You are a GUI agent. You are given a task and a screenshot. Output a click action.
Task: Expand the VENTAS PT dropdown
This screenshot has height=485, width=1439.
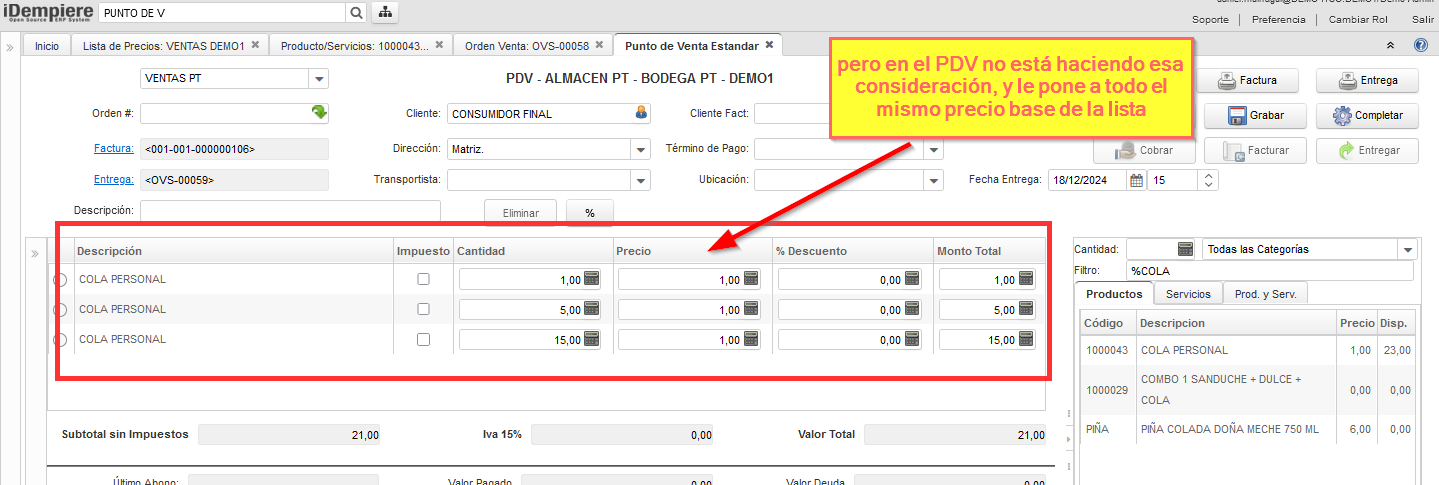click(x=318, y=79)
